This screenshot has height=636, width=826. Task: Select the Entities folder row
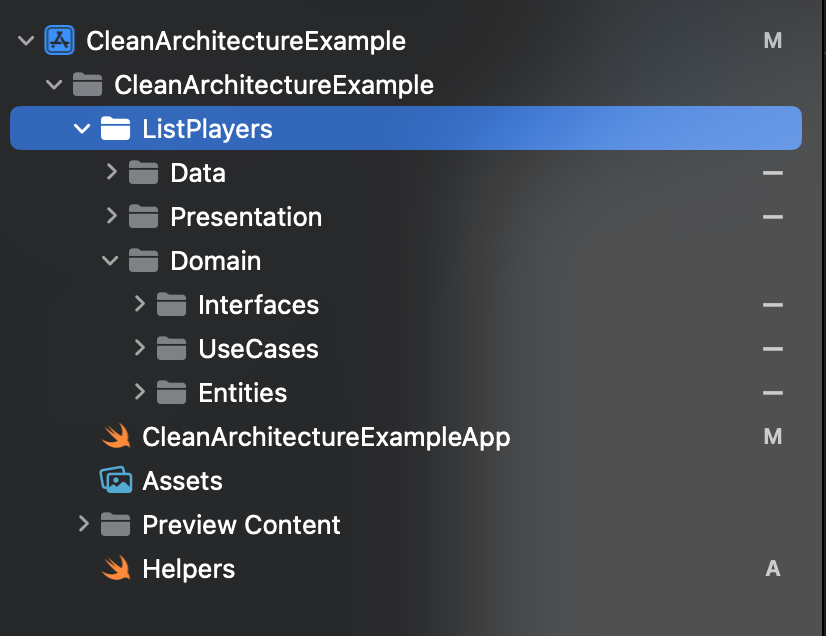pyautogui.click(x=406, y=393)
